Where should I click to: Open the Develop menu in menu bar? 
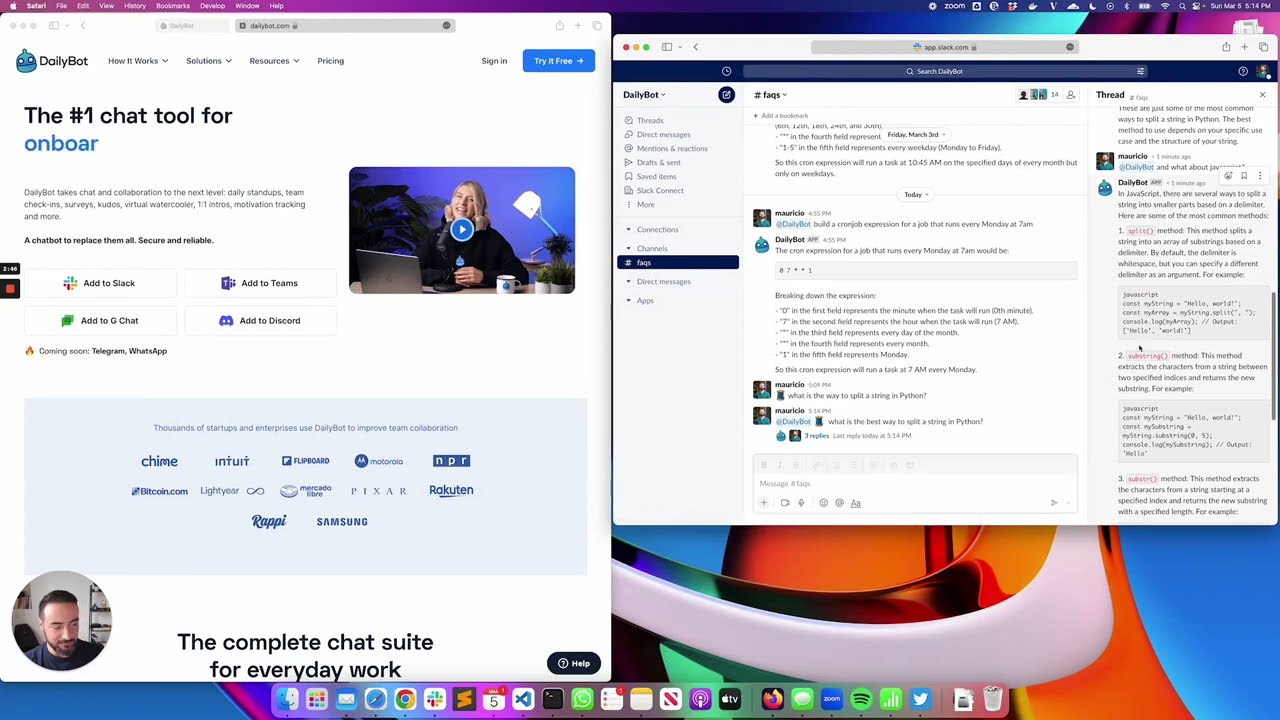tap(212, 6)
